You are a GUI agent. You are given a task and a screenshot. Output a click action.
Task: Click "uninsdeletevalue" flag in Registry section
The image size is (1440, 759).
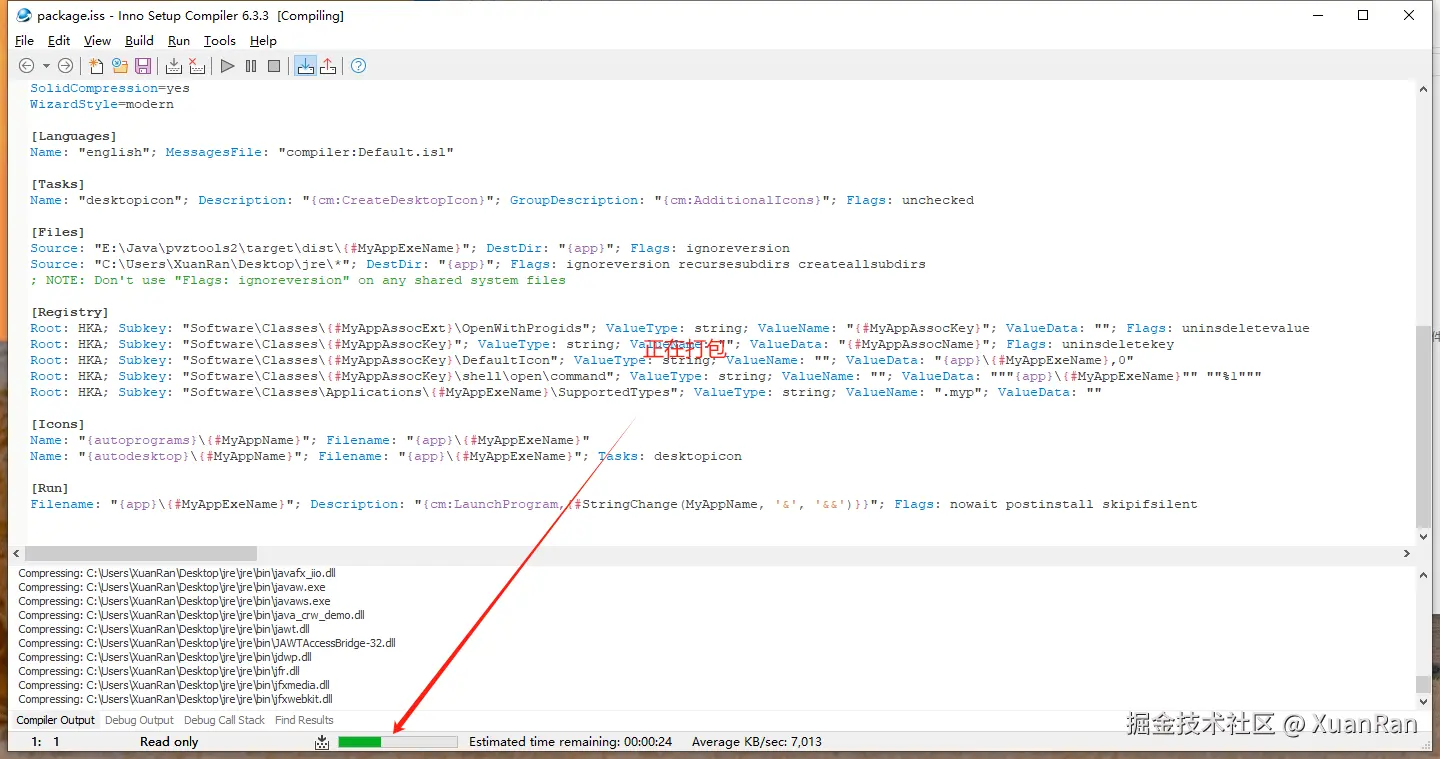pos(1246,328)
